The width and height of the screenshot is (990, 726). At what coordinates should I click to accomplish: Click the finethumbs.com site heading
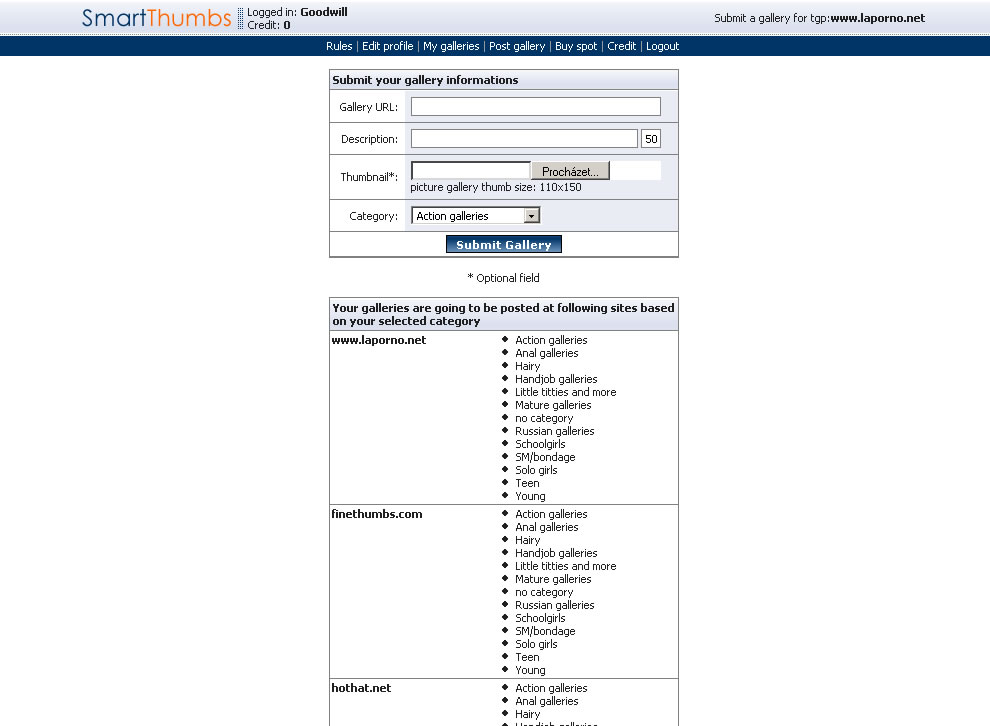pyautogui.click(x=377, y=514)
